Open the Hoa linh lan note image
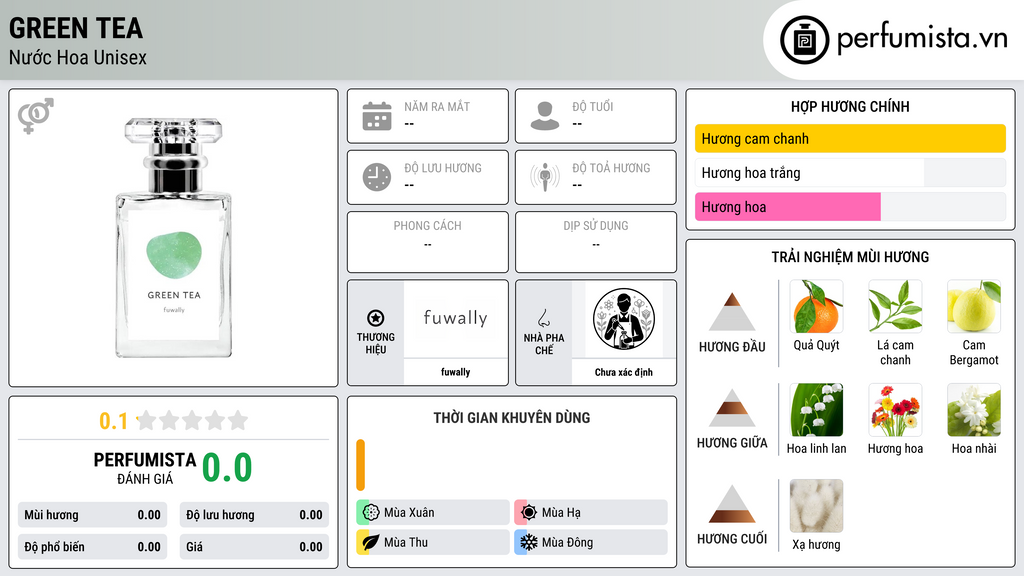The width and height of the screenshot is (1024, 576). [x=816, y=409]
